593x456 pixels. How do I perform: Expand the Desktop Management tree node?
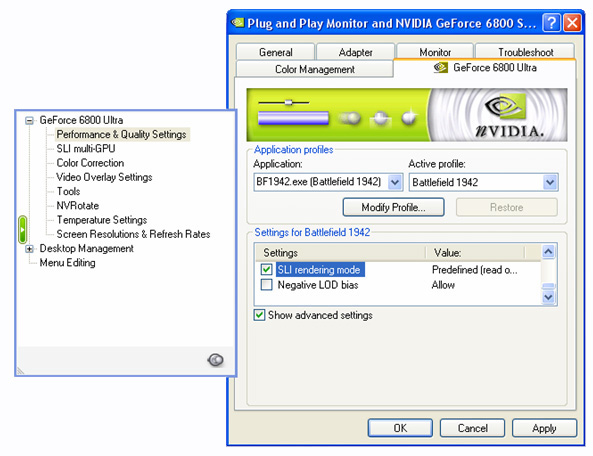click(29, 249)
